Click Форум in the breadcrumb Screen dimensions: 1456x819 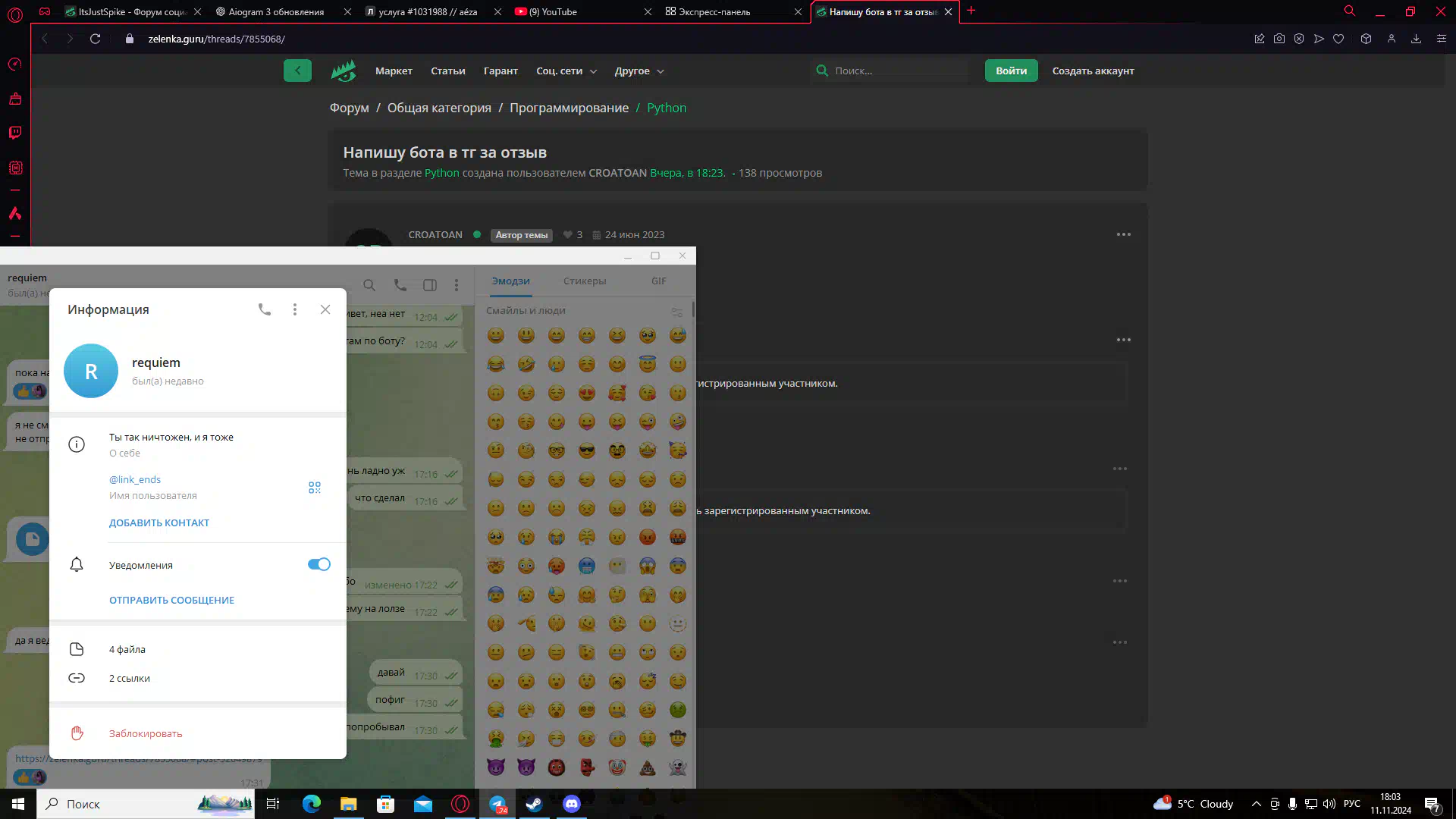point(349,108)
